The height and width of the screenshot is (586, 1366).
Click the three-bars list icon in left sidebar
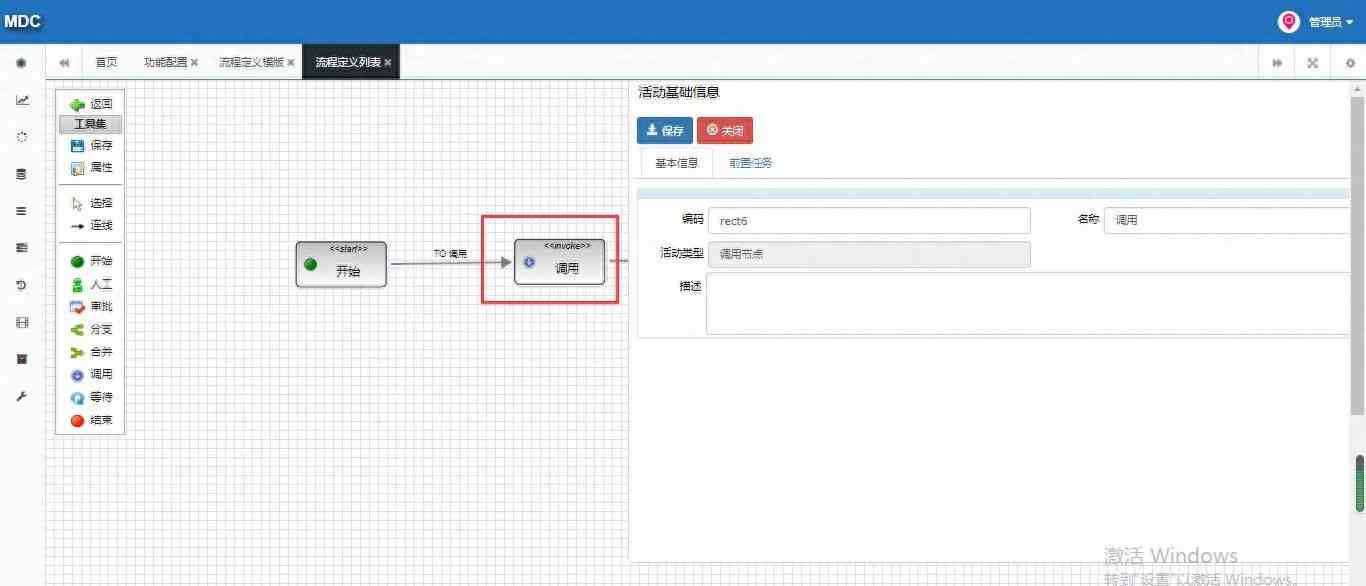tap(22, 211)
